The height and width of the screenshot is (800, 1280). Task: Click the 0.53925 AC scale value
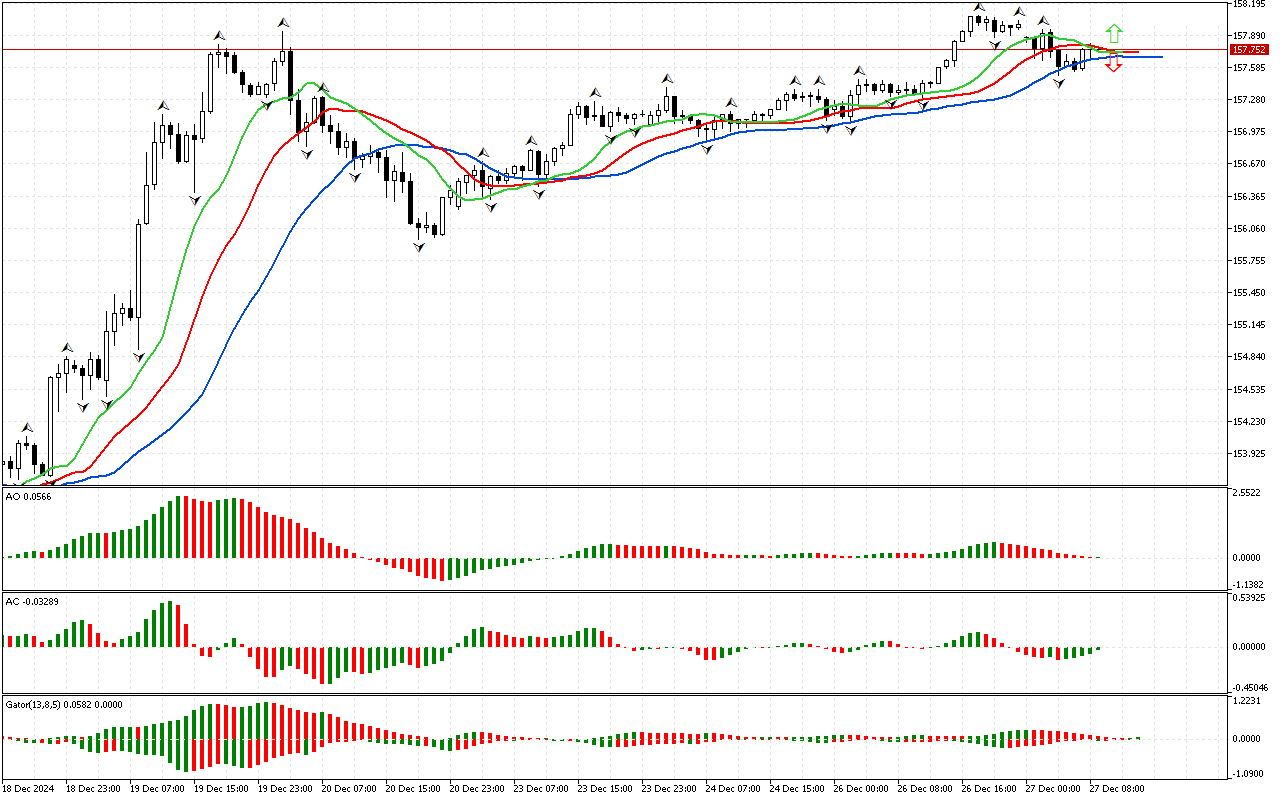1250,598
